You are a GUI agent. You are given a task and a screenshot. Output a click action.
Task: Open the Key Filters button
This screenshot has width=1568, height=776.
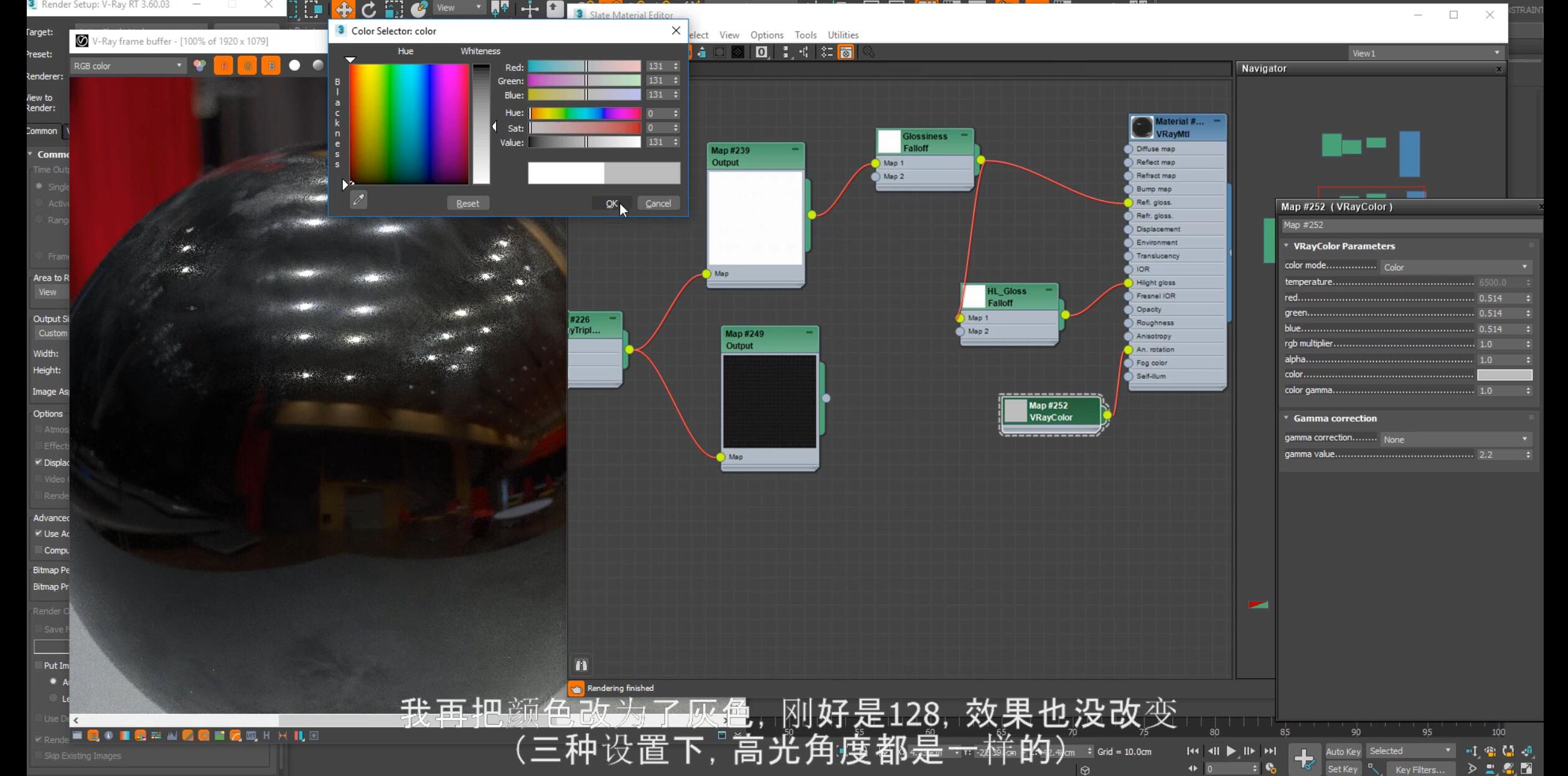tap(1420, 769)
